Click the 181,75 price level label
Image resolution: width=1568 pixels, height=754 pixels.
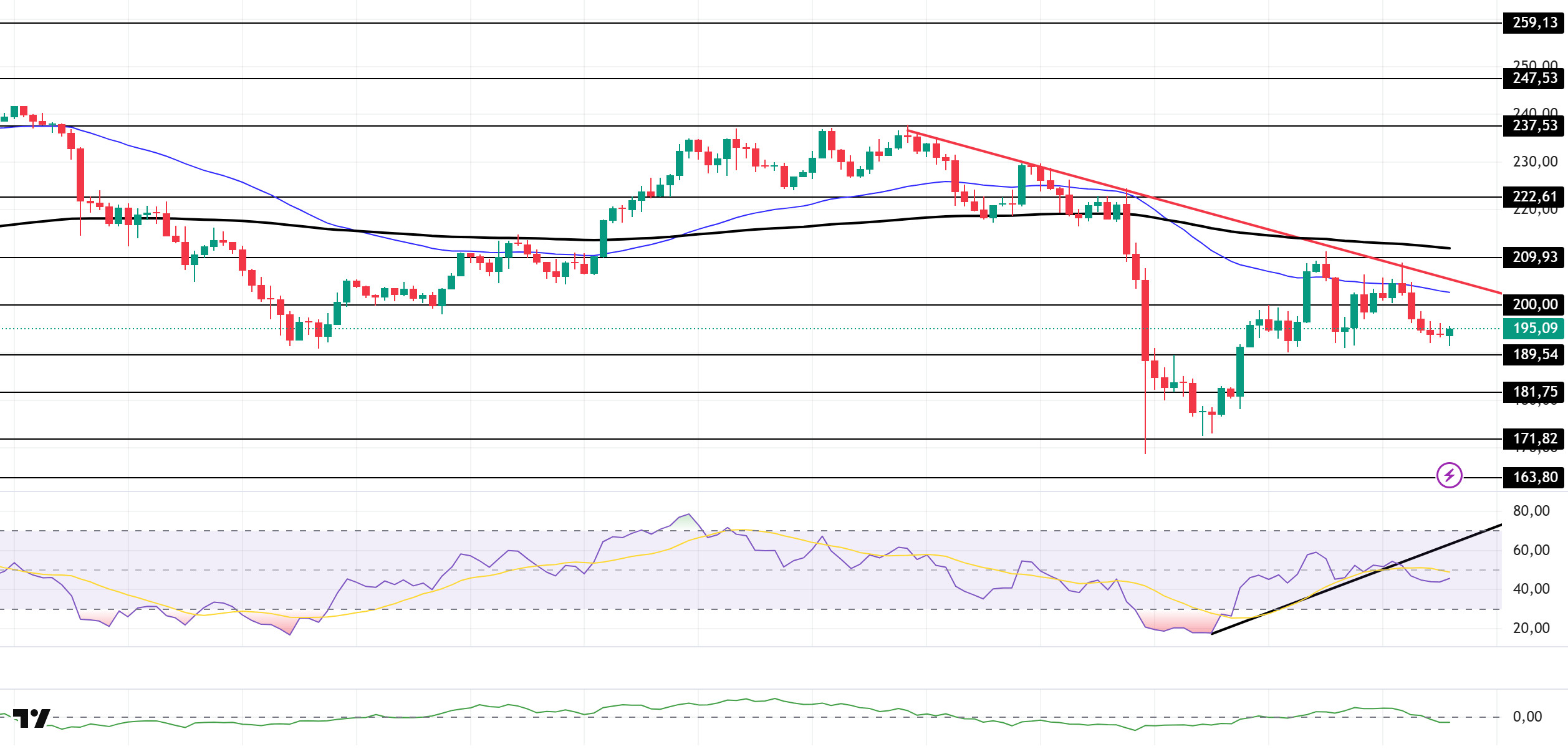click(x=1534, y=392)
